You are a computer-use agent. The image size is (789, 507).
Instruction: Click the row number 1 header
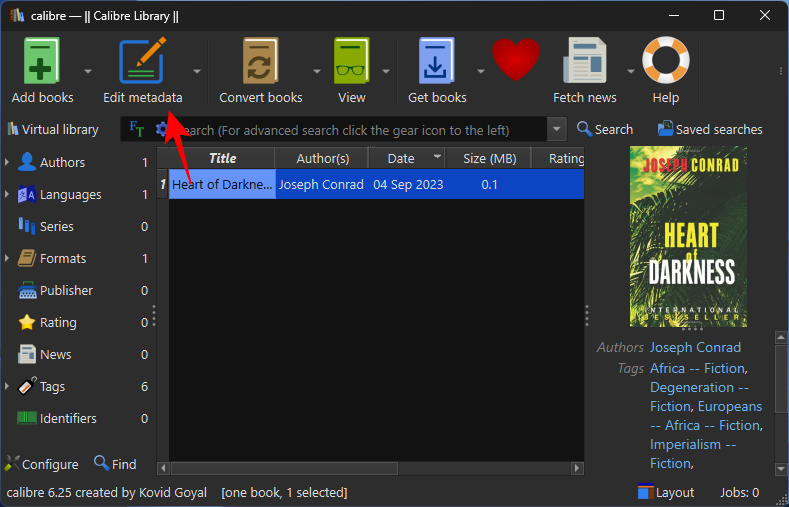(x=163, y=184)
